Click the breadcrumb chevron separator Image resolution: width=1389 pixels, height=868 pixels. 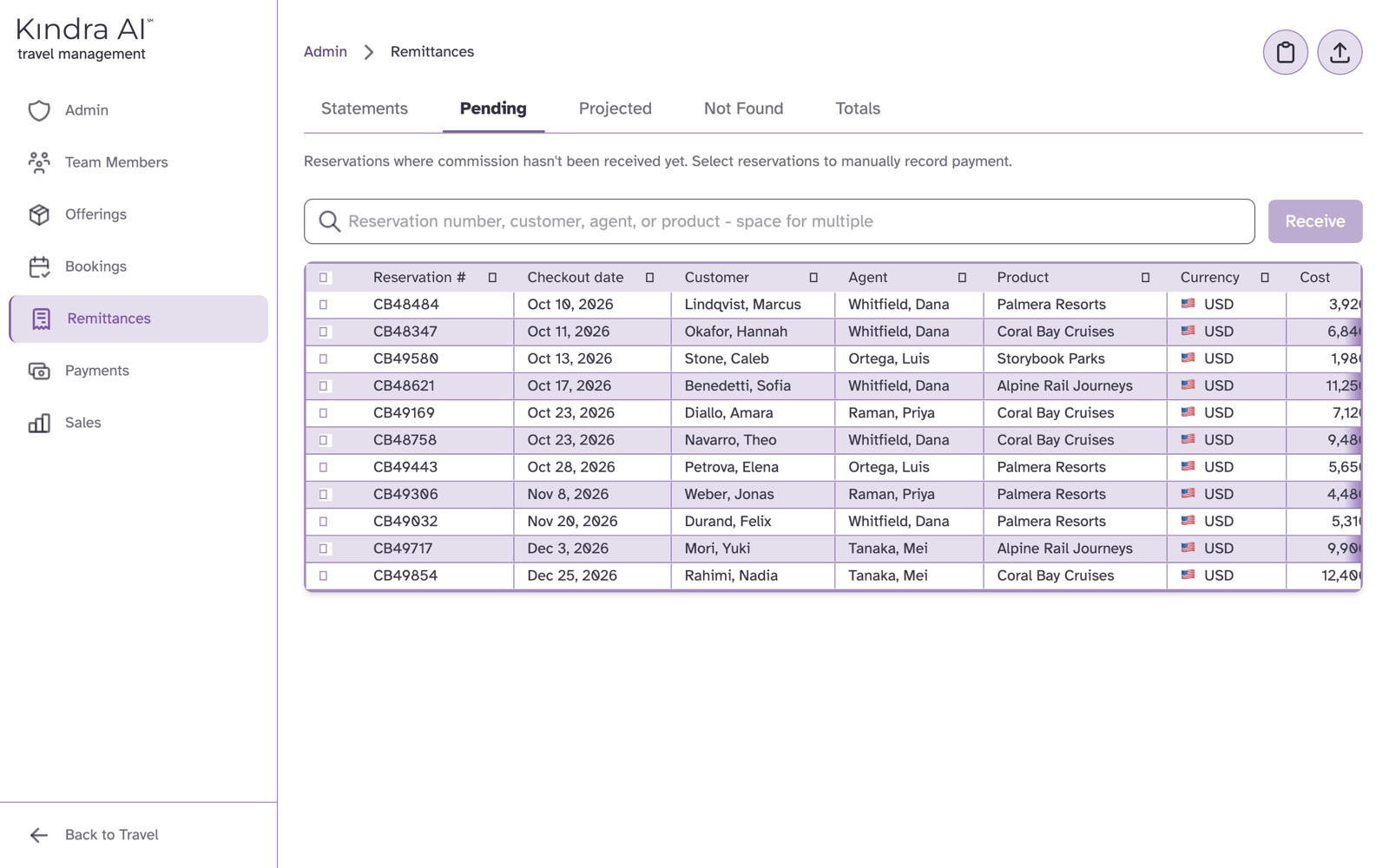(369, 52)
